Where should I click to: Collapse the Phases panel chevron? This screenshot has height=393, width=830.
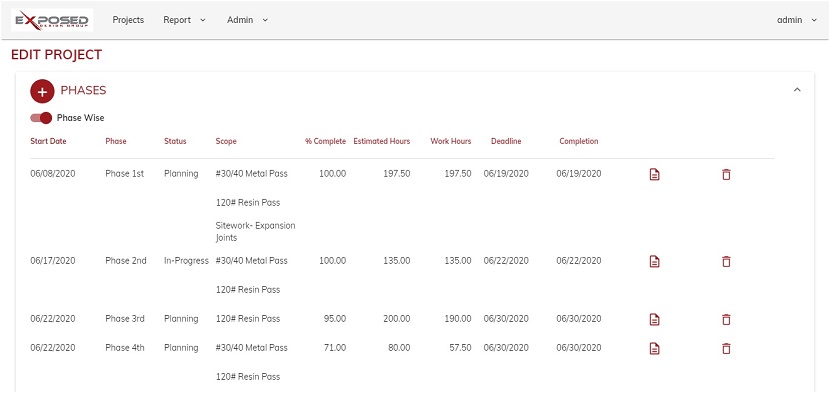point(797,90)
